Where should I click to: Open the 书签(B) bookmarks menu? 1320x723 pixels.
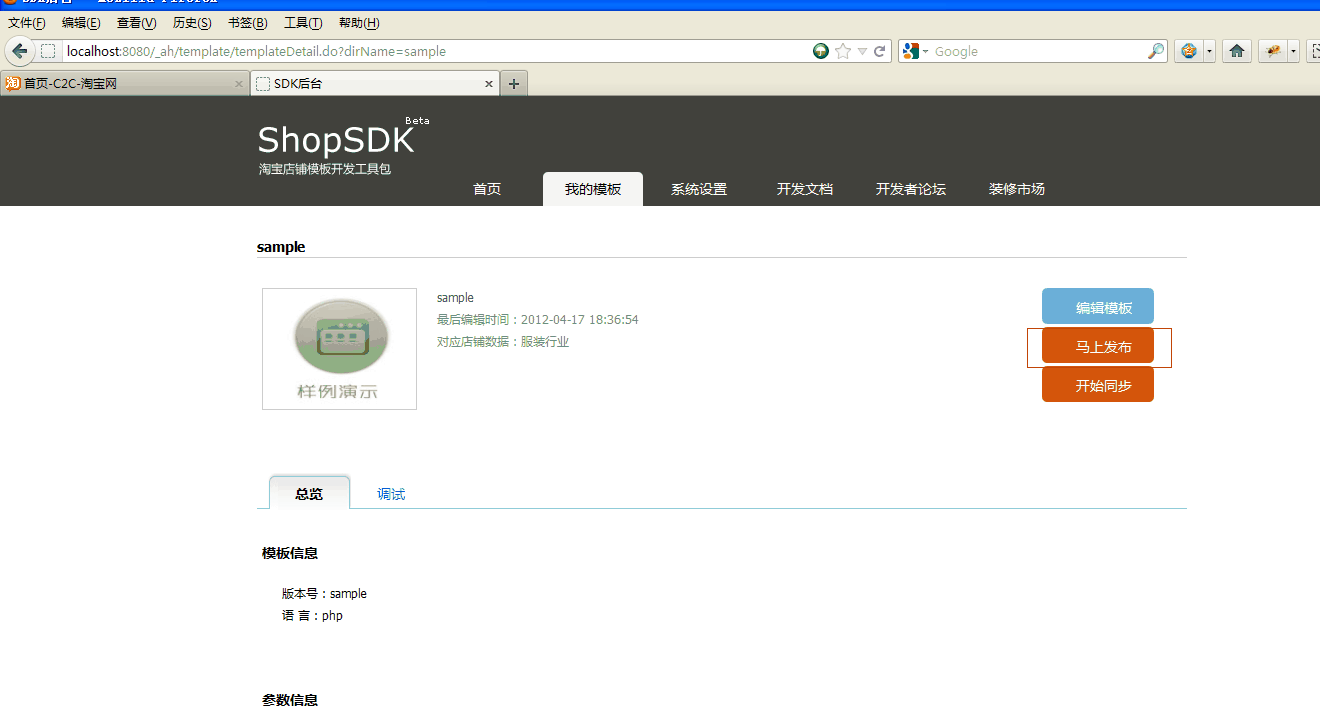[x=247, y=23]
